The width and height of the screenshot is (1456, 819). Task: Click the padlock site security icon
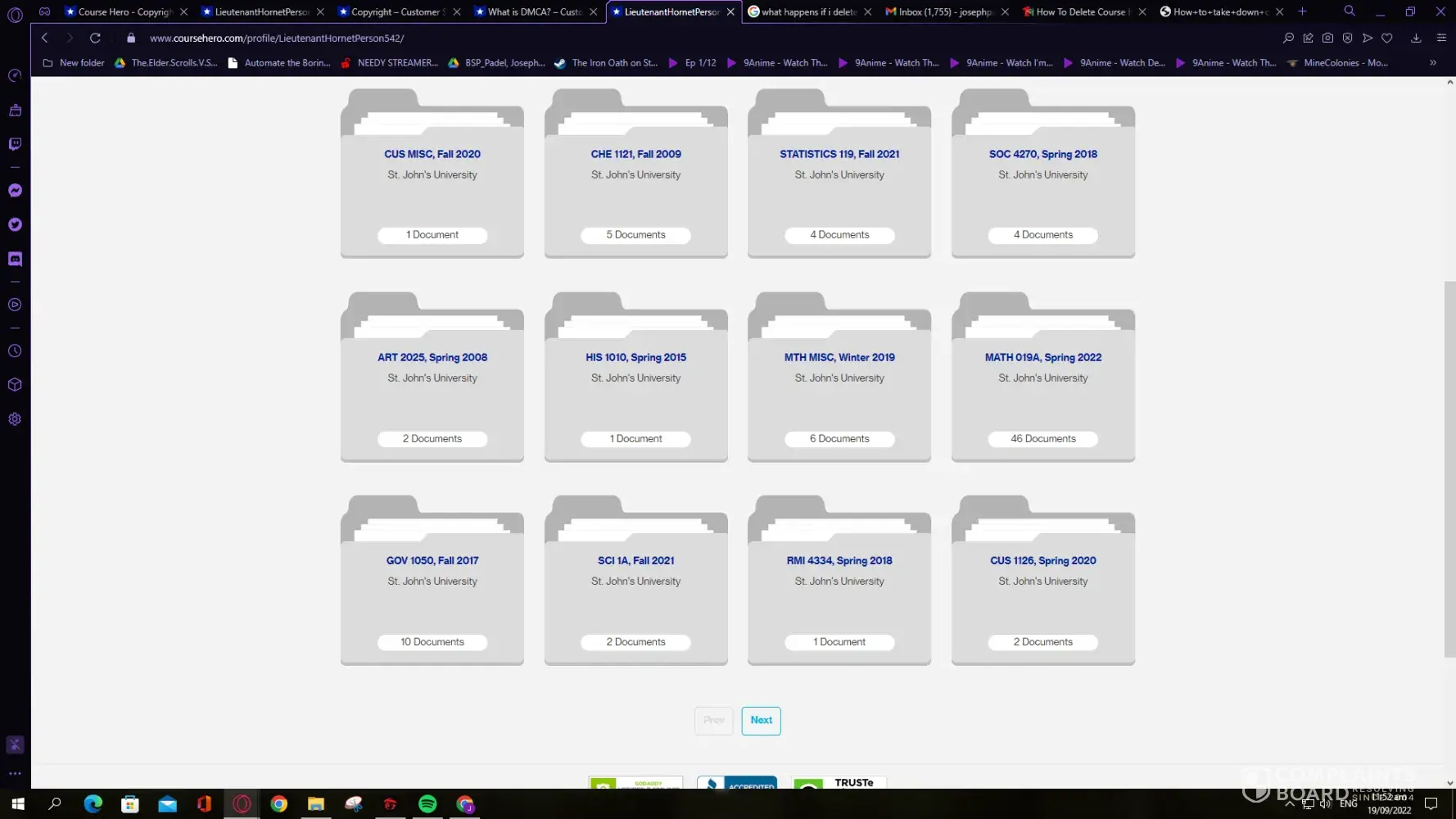[131, 38]
